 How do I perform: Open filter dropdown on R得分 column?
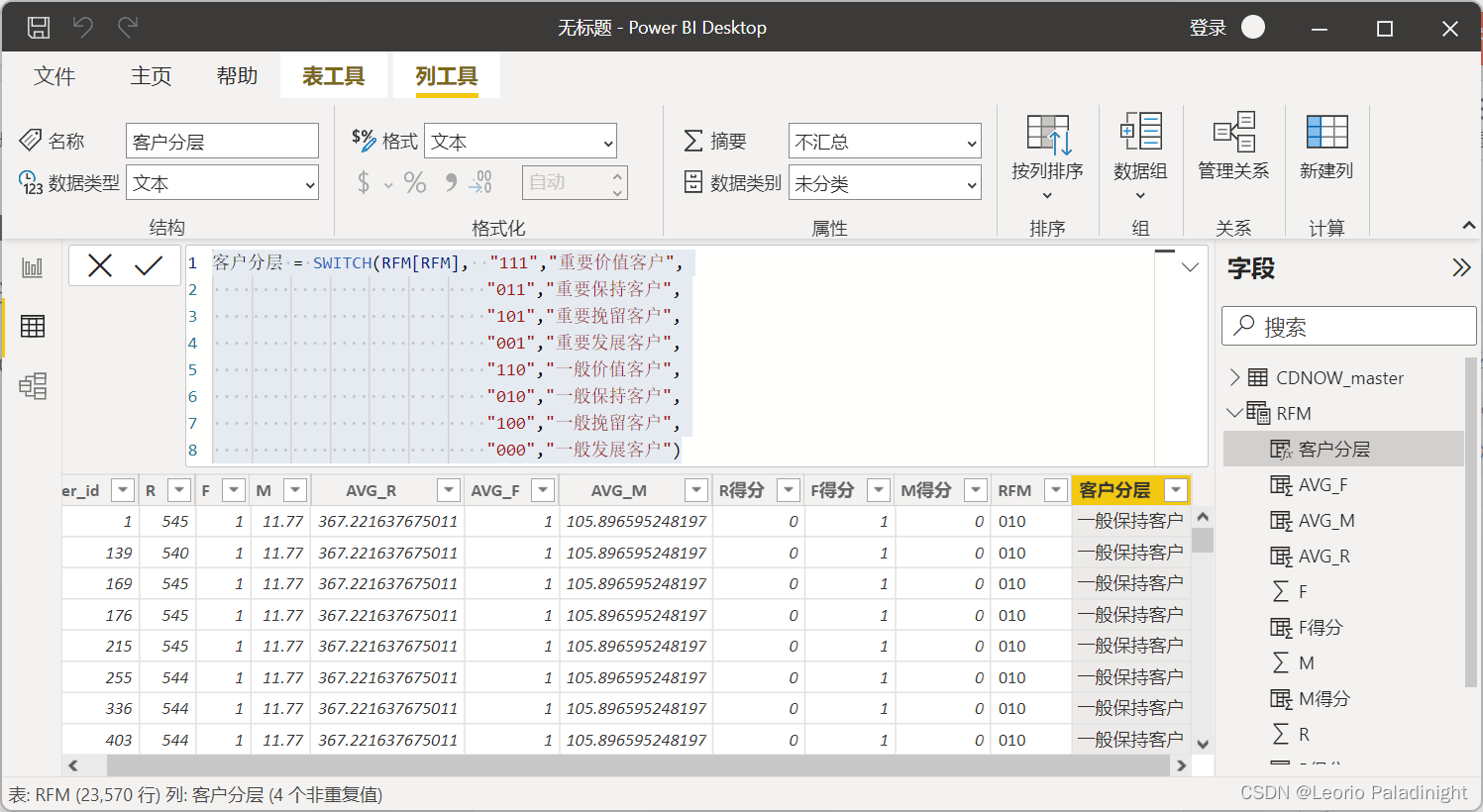[789, 490]
